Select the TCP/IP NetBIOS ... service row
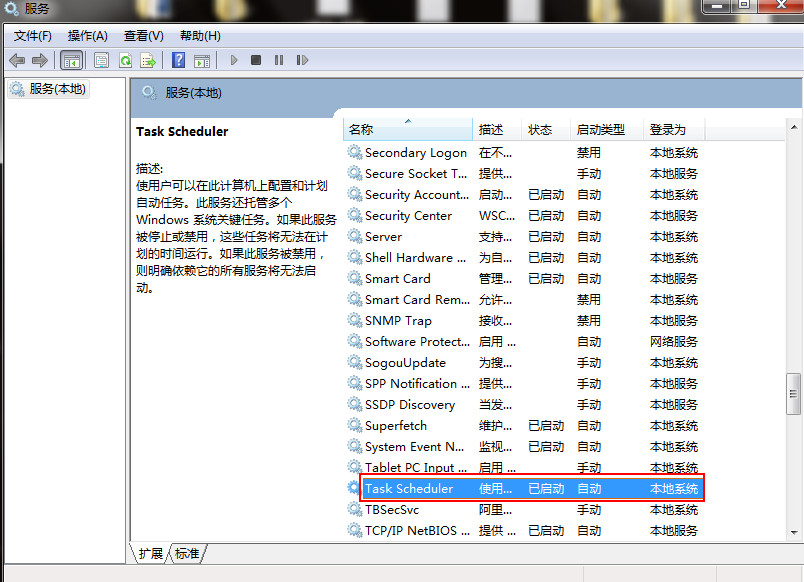This screenshot has width=804, height=582. pyautogui.click(x=523, y=531)
